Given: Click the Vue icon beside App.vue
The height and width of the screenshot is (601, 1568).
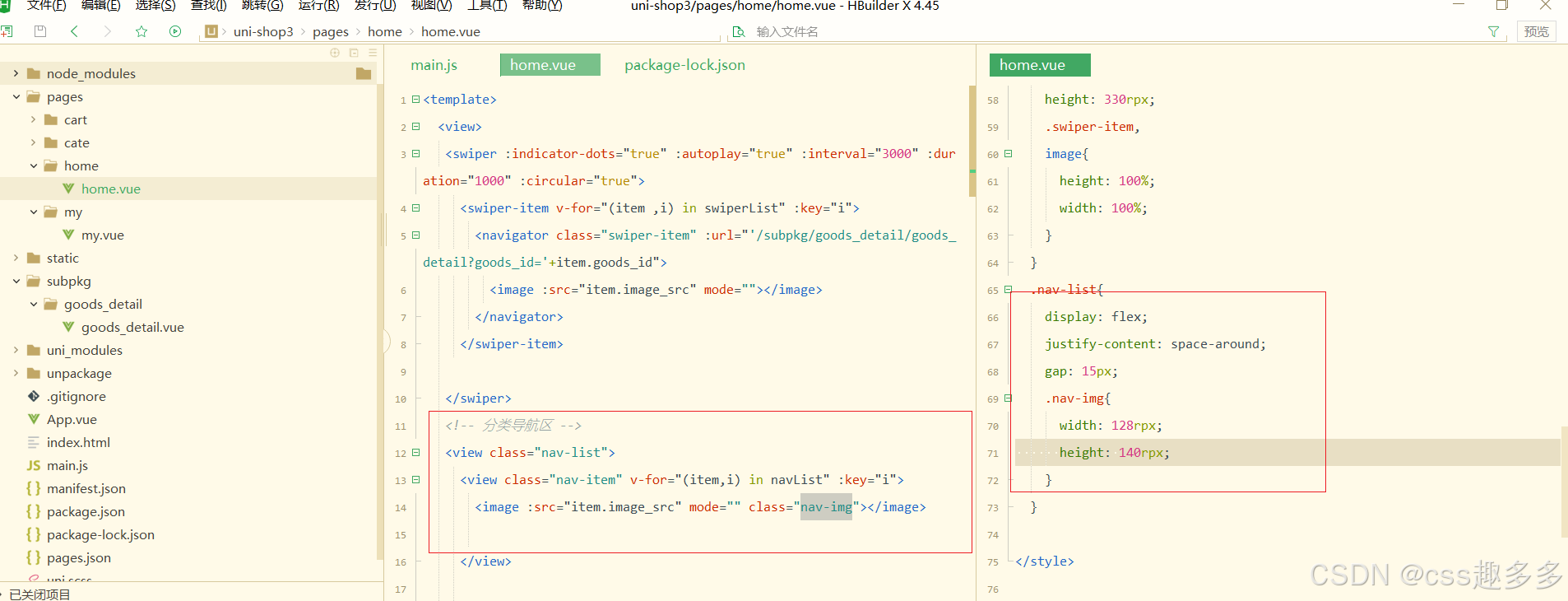Looking at the screenshot, I should pos(34,419).
